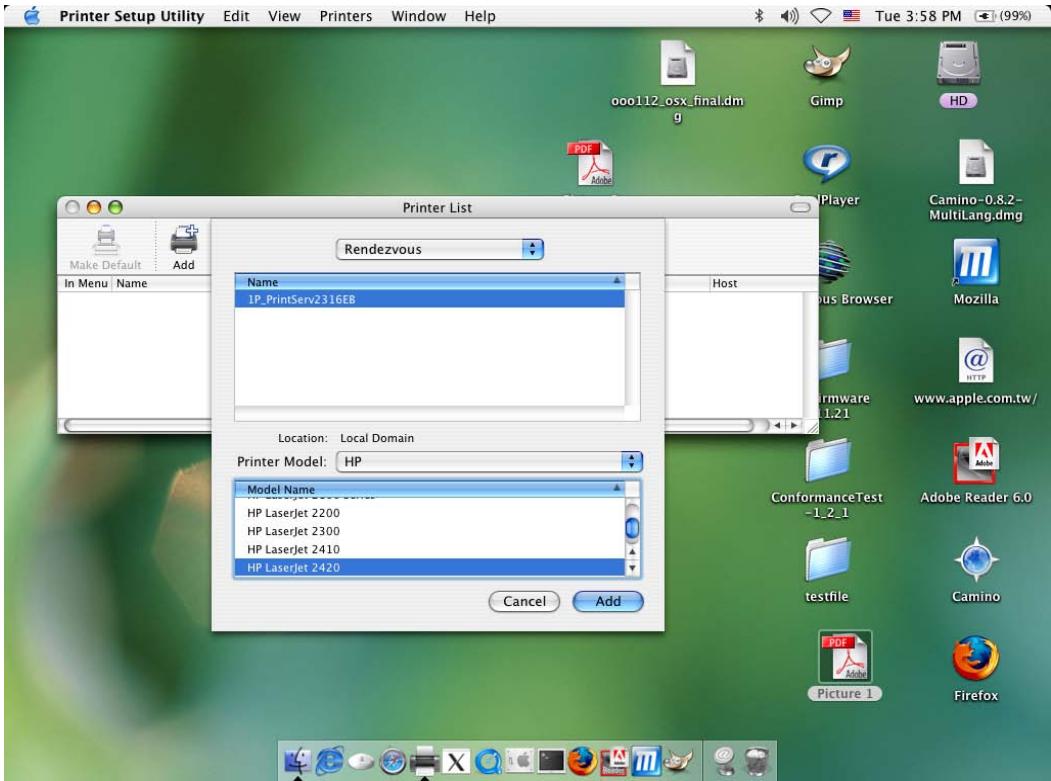
Task: Open the Printer Model HP dropdown
Action: pyautogui.click(x=489, y=461)
